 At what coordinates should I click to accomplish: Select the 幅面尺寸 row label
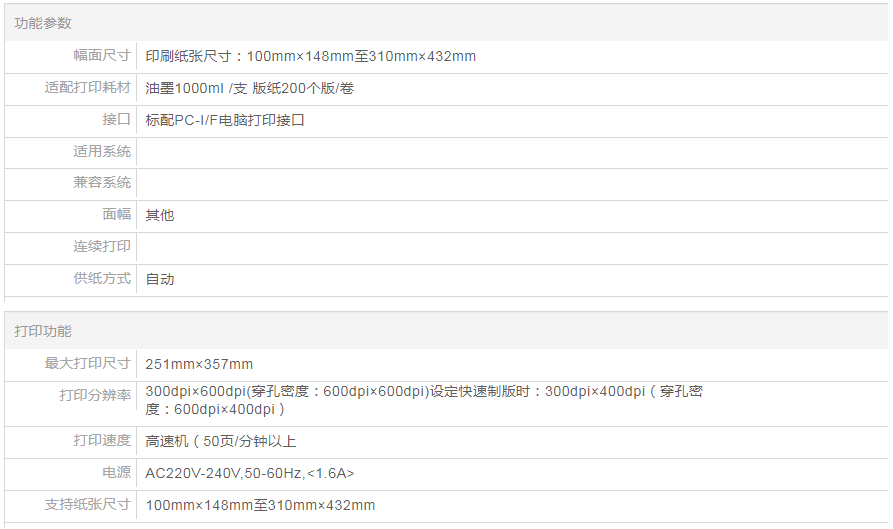point(102,56)
